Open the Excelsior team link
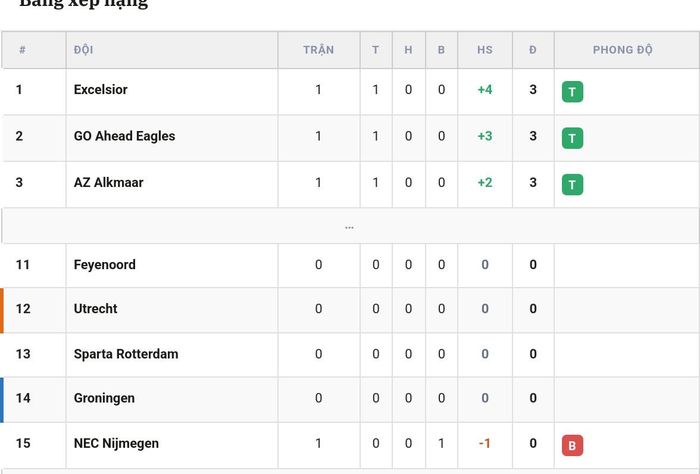This screenshot has height=474, width=700. pyautogui.click(x=100, y=90)
